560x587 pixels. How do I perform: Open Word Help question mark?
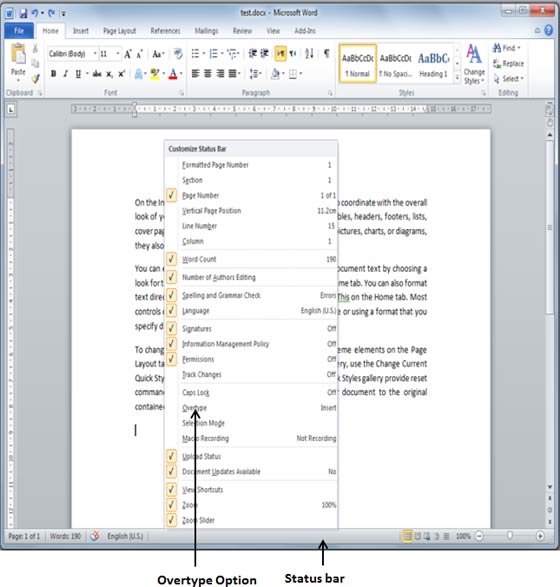point(549,30)
